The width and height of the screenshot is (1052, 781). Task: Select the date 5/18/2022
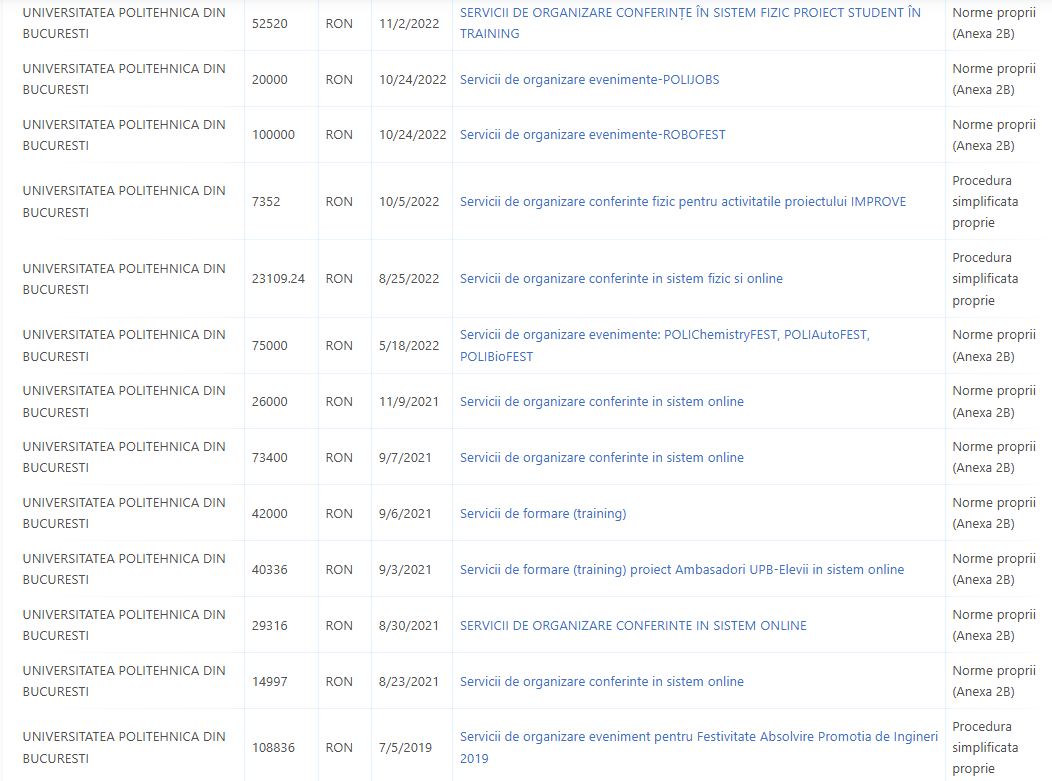point(409,346)
